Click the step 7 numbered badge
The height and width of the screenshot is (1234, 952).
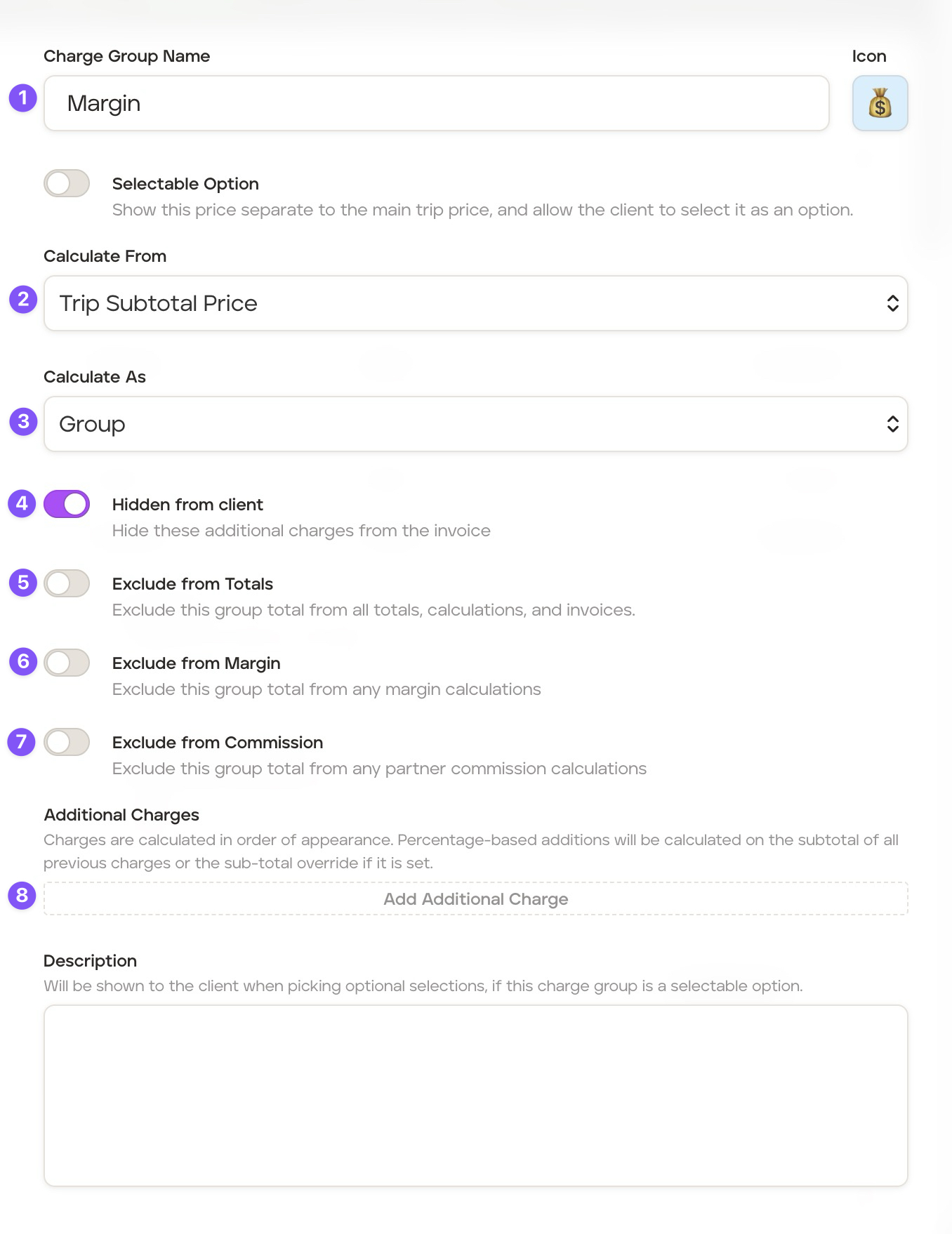(22, 742)
